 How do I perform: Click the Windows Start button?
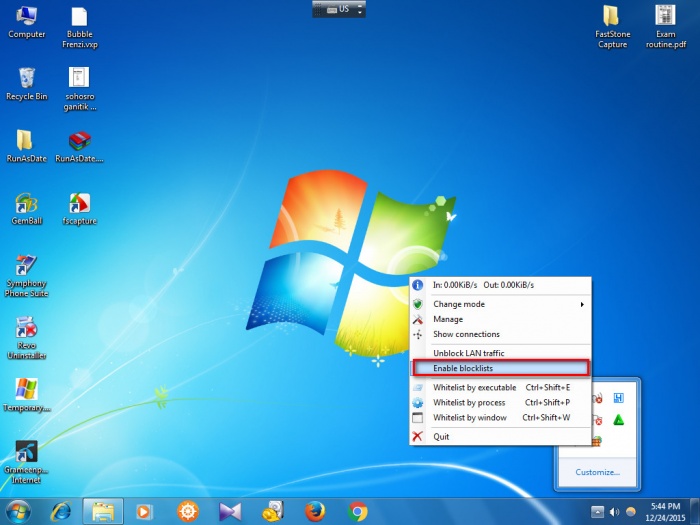[x=19, y=511]
